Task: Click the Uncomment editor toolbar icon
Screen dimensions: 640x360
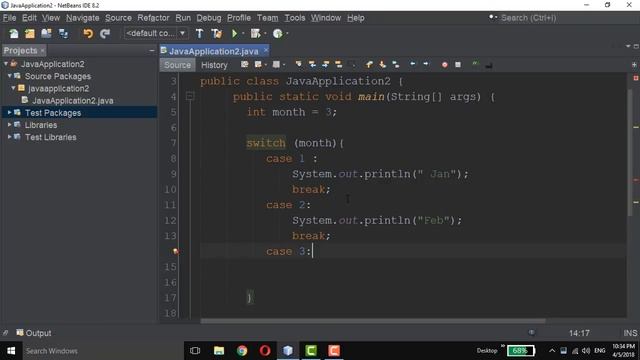Action: (489, 64)
